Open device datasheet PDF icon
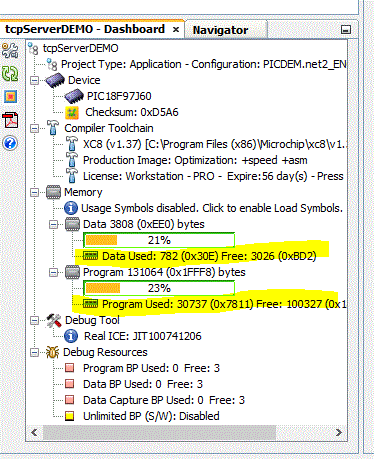Image resolution: width=374 pixels, height=459 pixels. coord(10,120)
